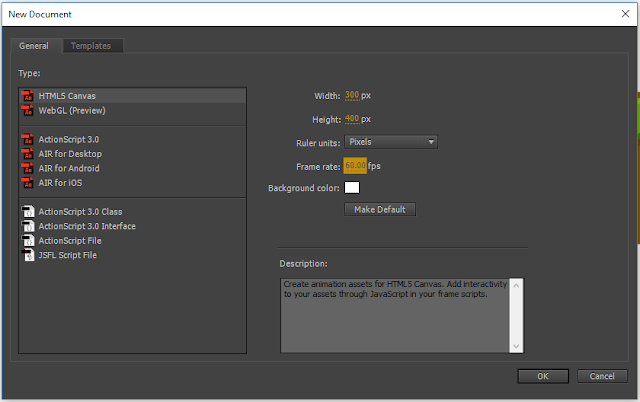Open the Background color swatch

click(352, 188)
